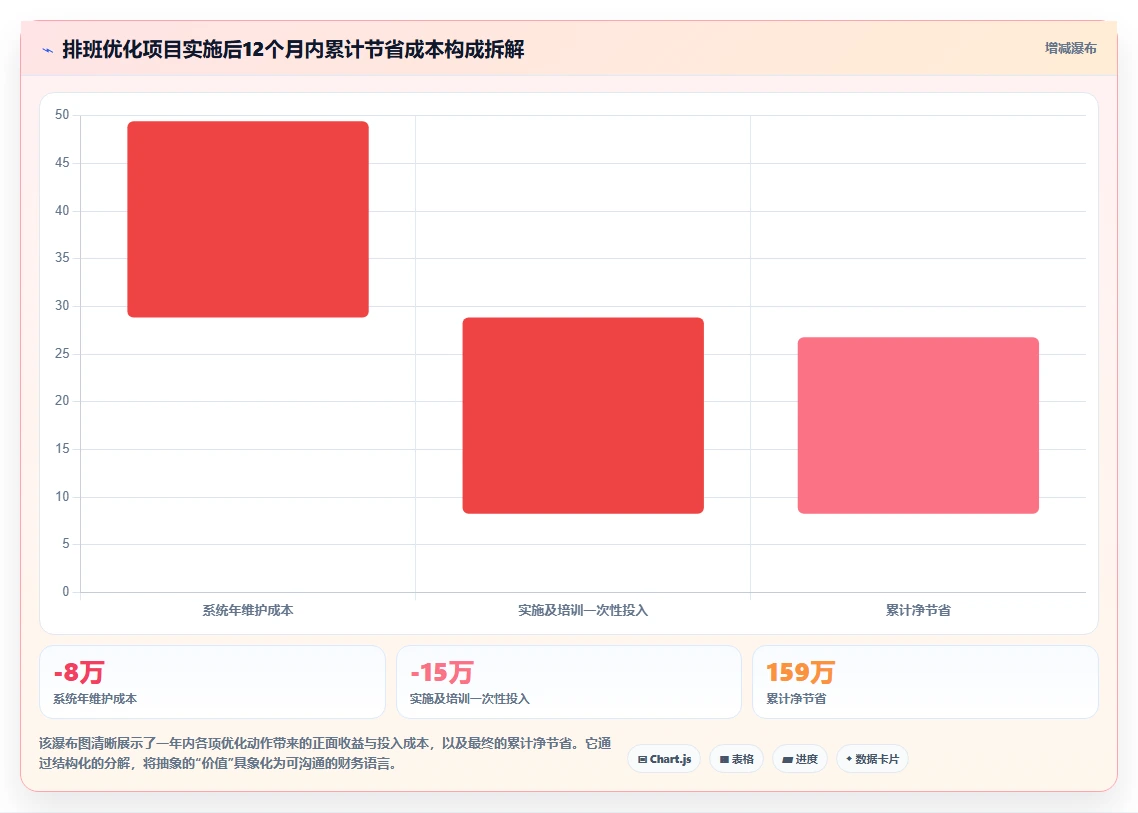Click y-axis tick label 25
The height and width of the screenshot is (813, 1138).
tap(62, 354)
